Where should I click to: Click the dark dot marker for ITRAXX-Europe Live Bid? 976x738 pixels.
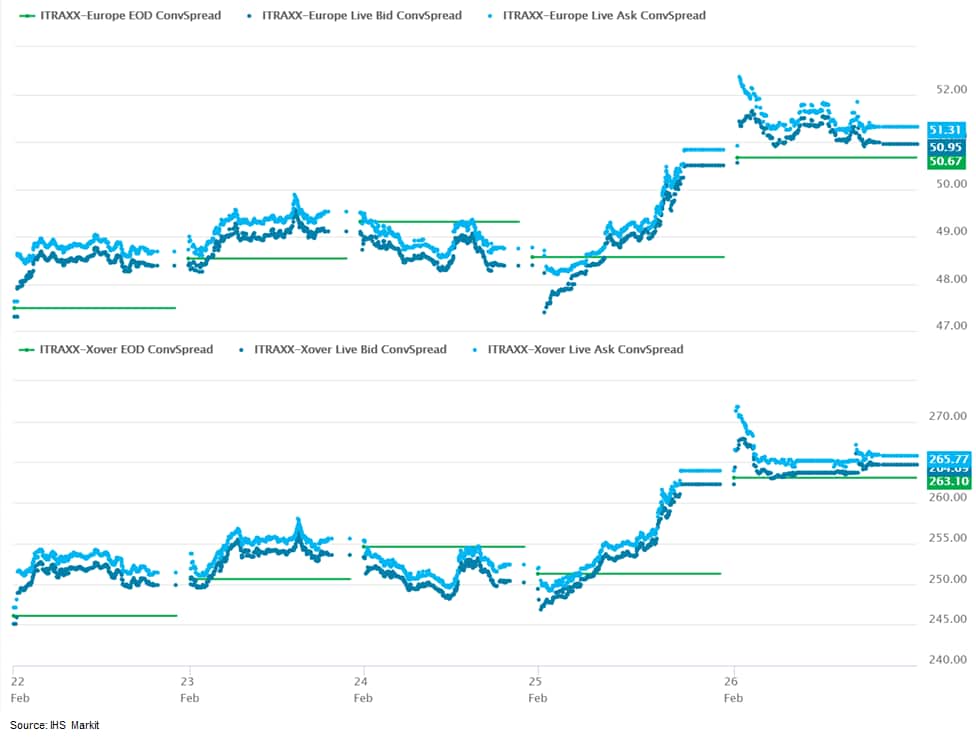(x=247, y=16)
